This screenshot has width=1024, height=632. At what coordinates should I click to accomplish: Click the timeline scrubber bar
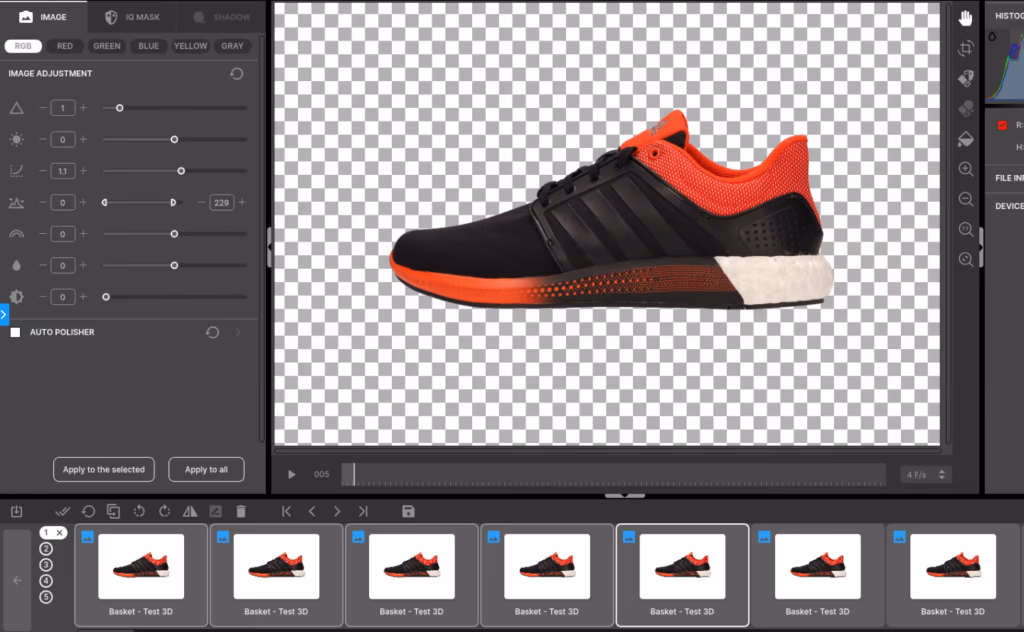pyautogui.click(x=613, y=475)
